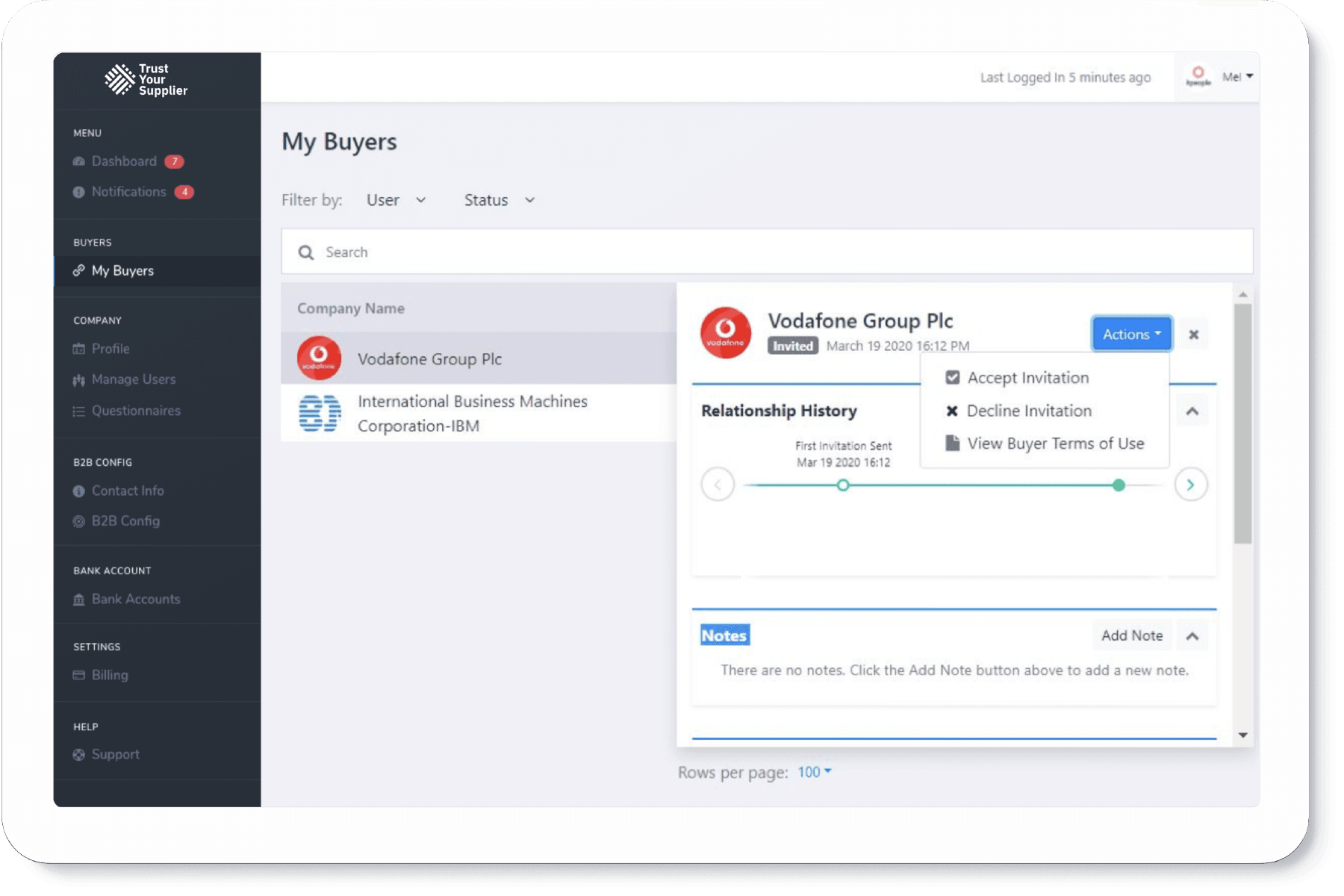This screenshot has height=896, width=1344.
Task: Click the filled green timeline end marker
Action: tap(1119, 485)
